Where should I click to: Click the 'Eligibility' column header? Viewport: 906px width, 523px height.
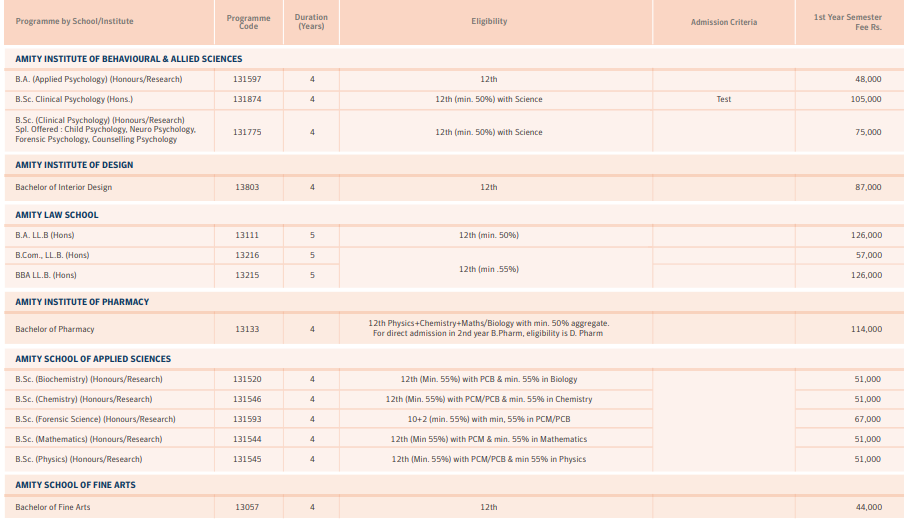click(489, 21)
